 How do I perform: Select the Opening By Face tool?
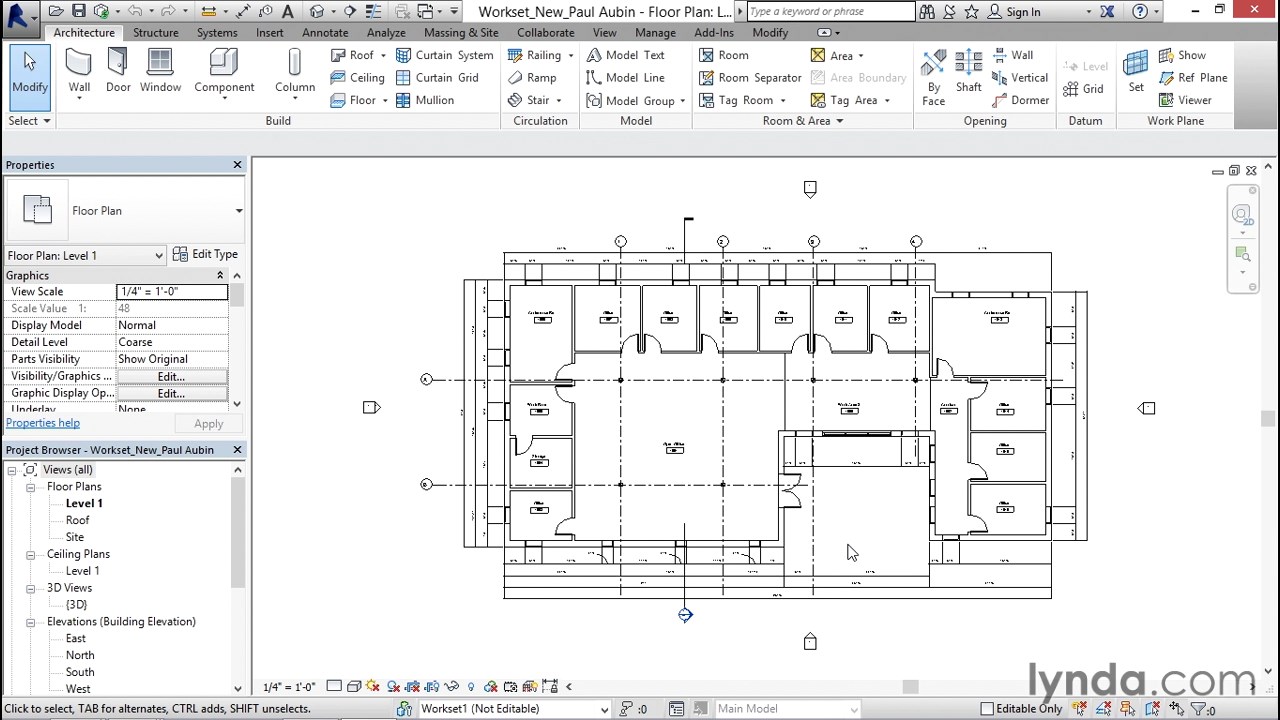pos(933,77)
